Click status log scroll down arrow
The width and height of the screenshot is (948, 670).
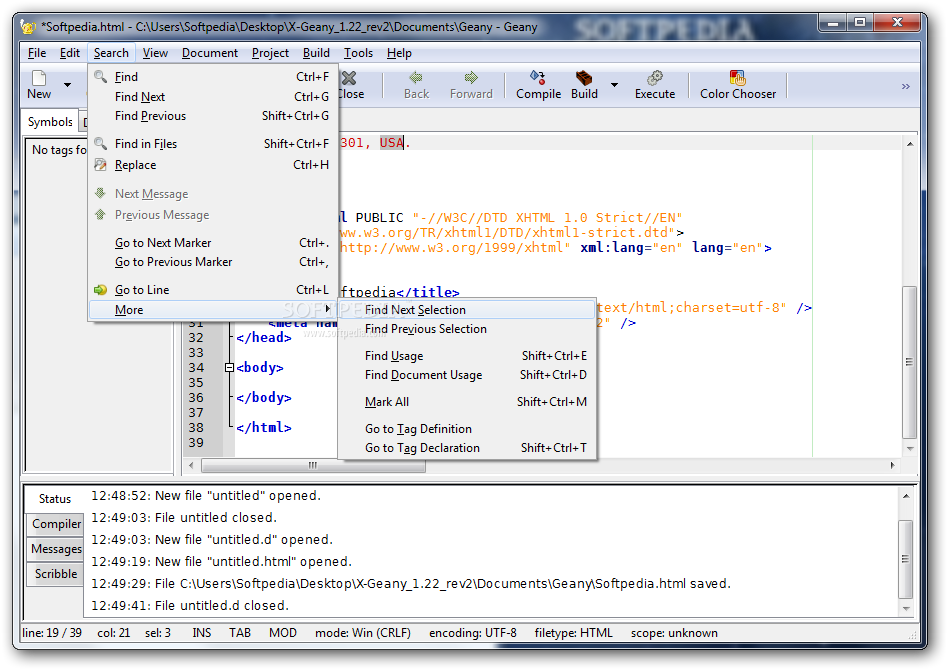[x=905, y=609]
